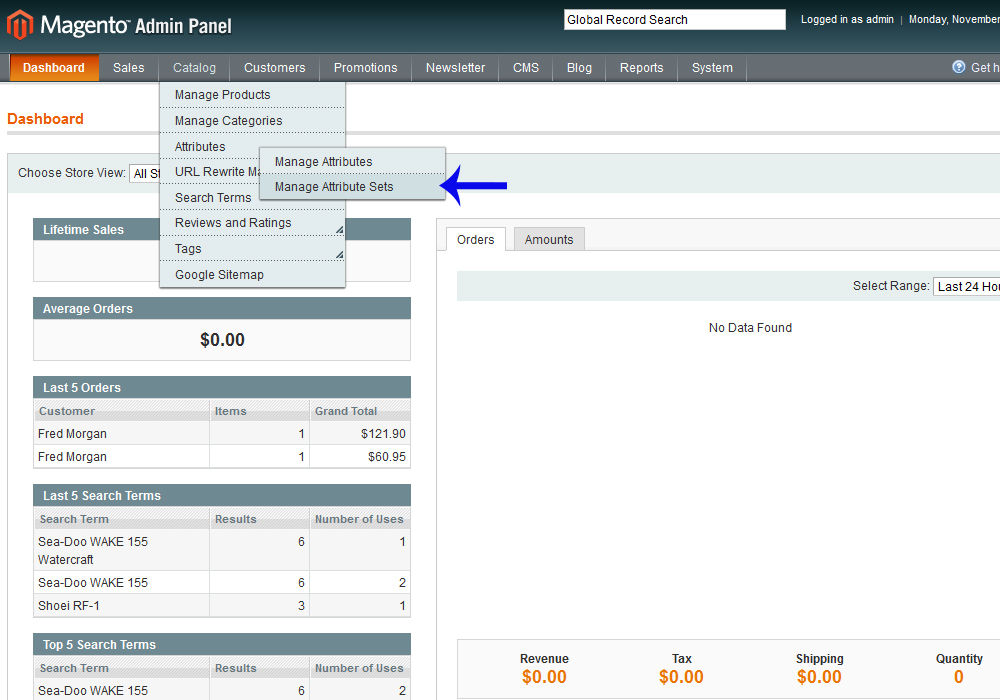
Task: Choose the Attributes submenu entry
Action: click(210, 147)
